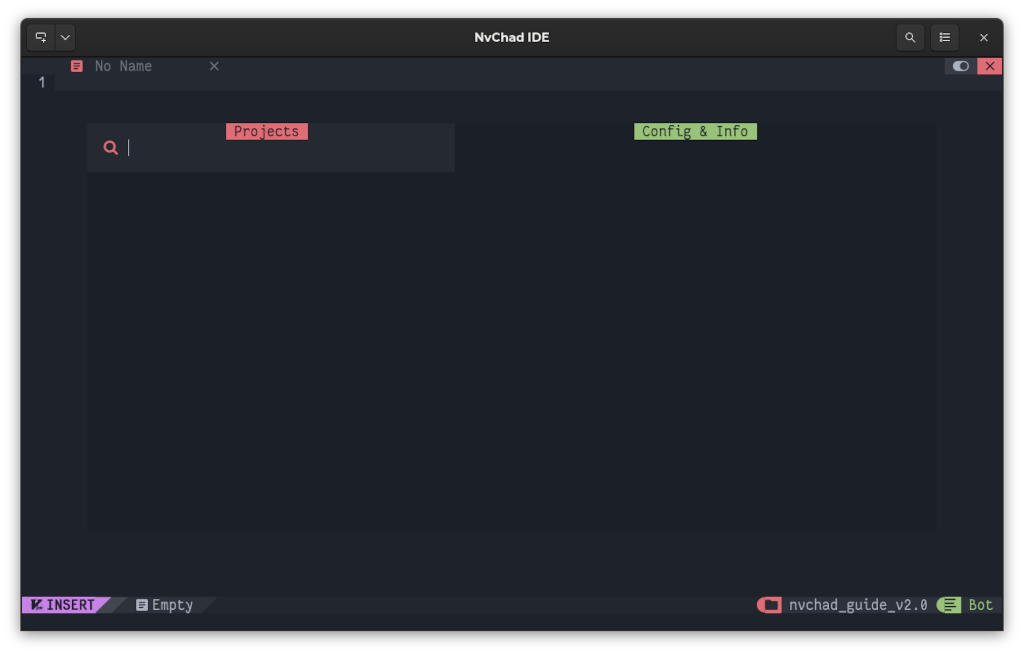1024x654 pixels.
Task: Click the red buffer icon beside nvchad_guide_v2.0
Action: pos(767,604)
